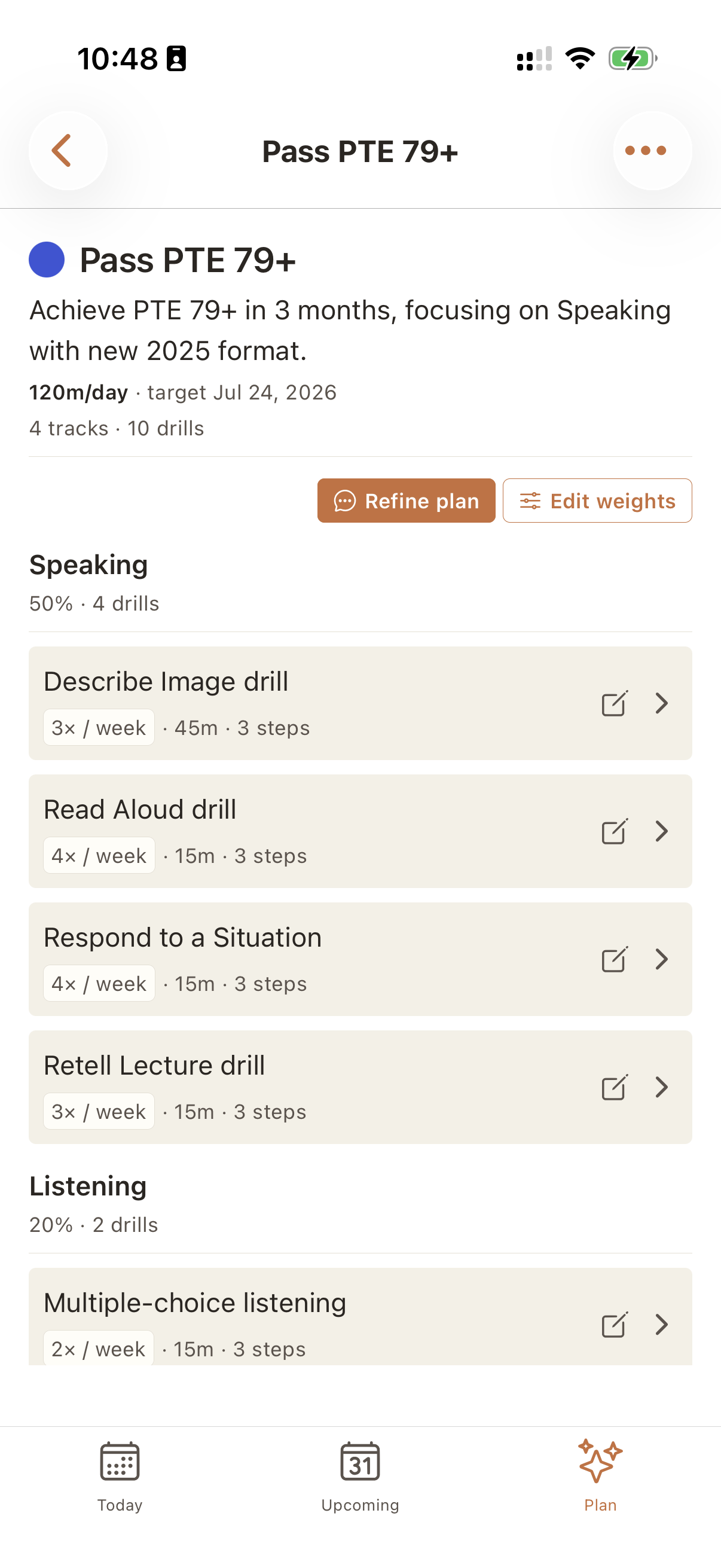Edit the Retell Lecture drill

(614, 1087)
